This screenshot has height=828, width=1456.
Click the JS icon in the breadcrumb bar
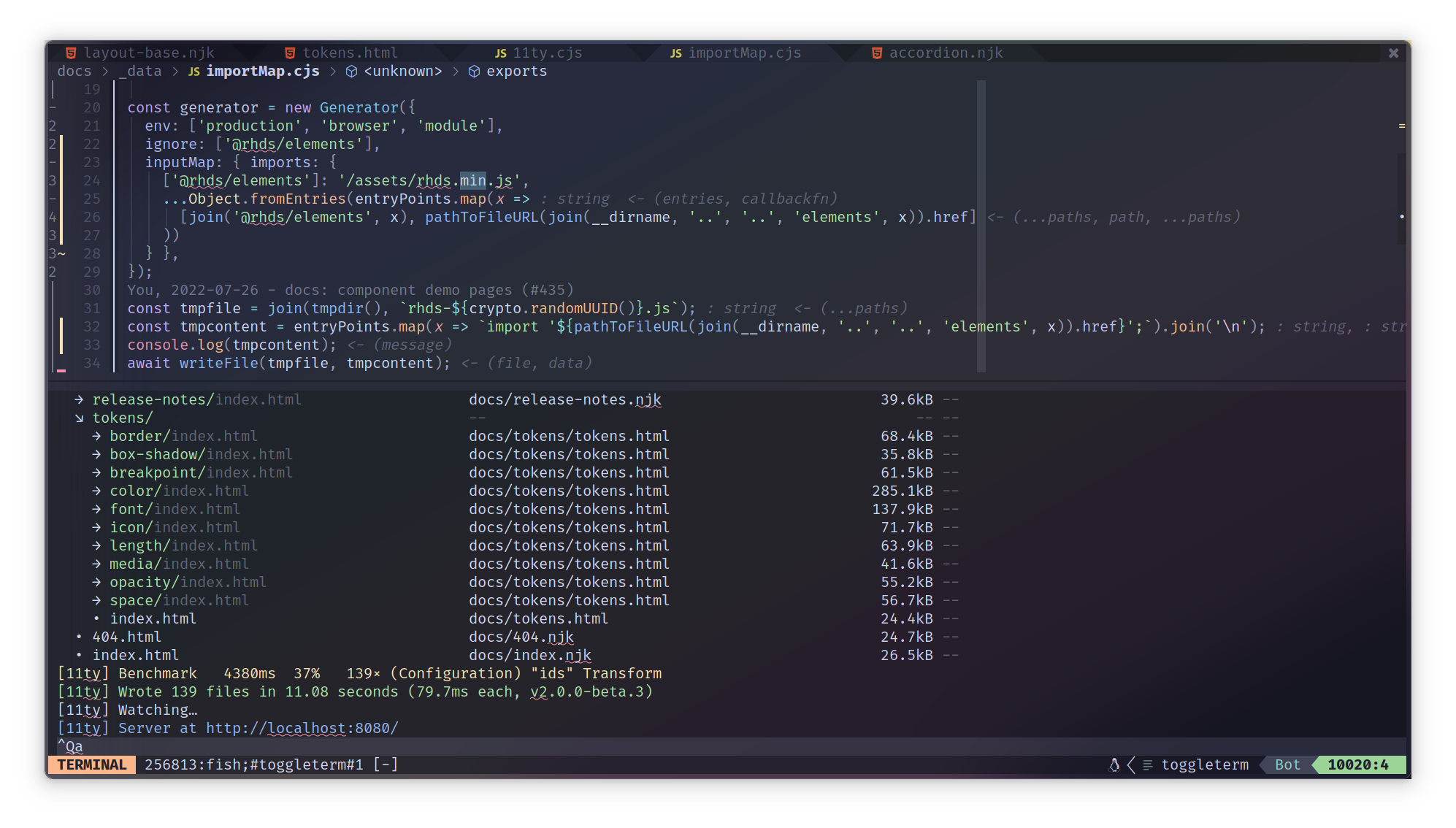coord(194,71)
